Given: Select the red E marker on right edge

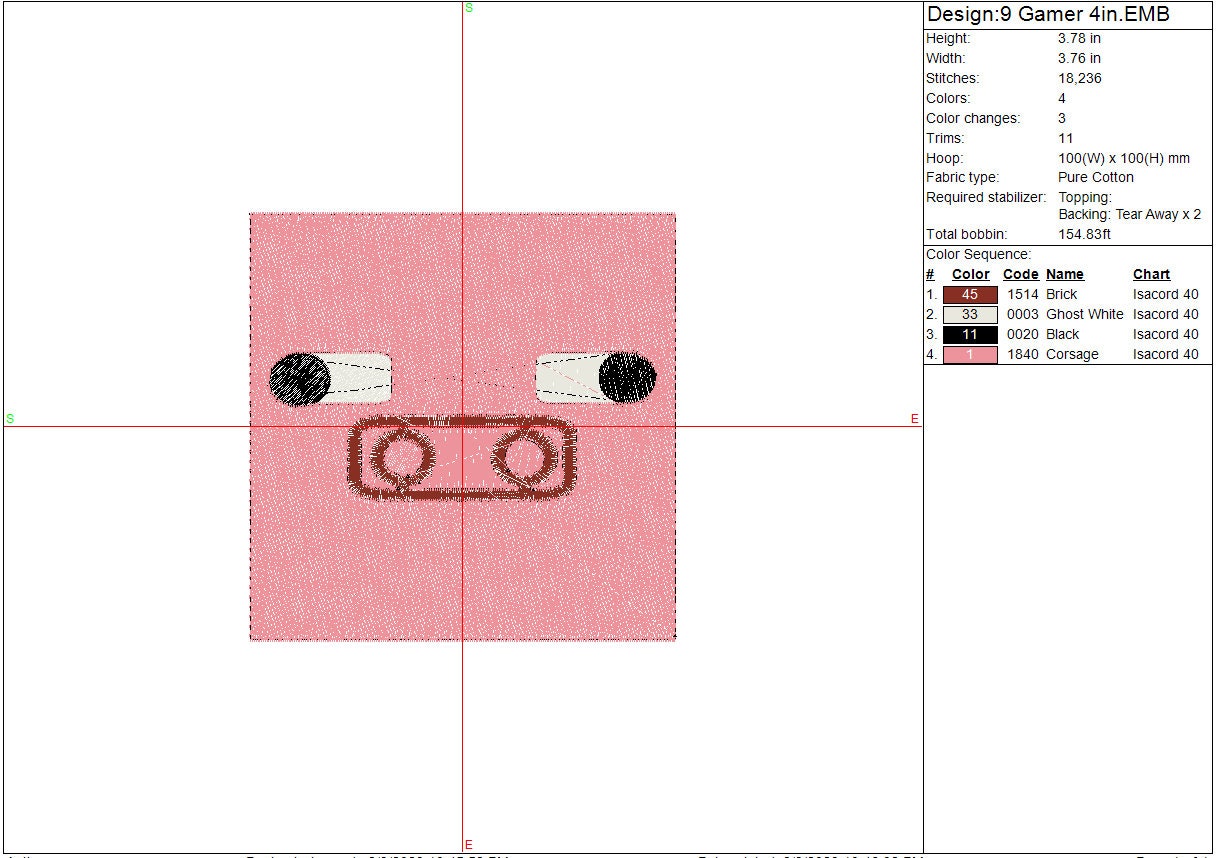Looking at the screenshot, I should 914,419.
